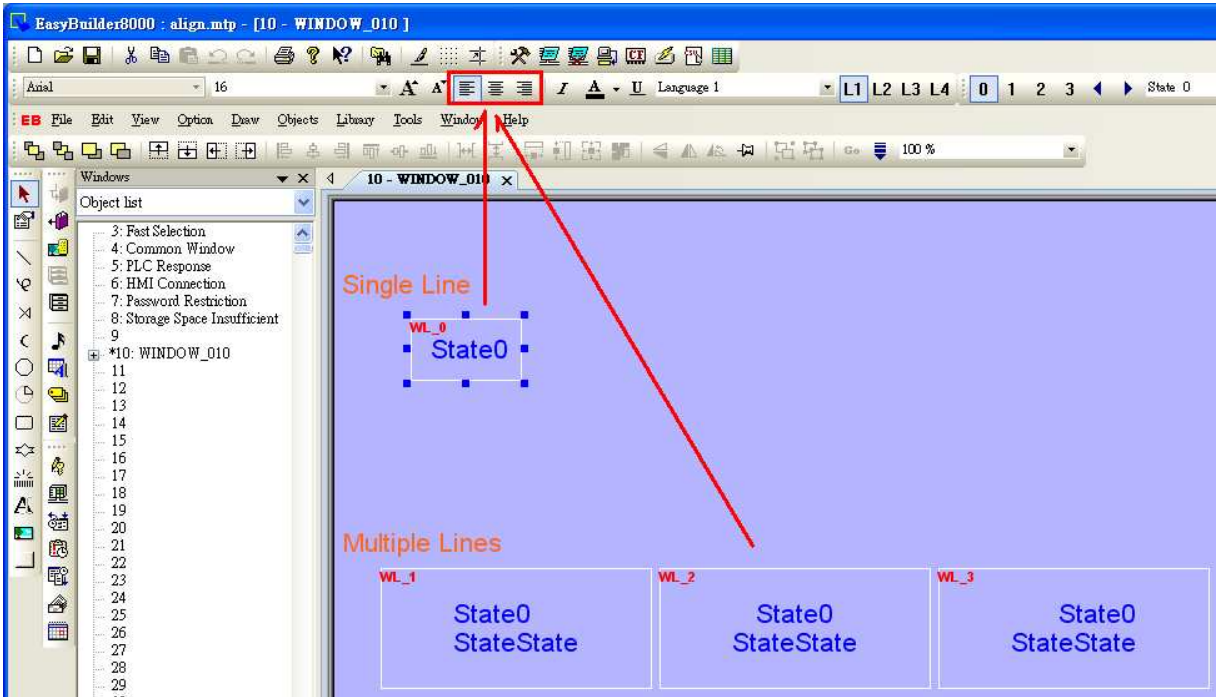This screenshot has height=697, width=1217.
Task: Advance to the next state with right arrow
Action: point(1129,88)
